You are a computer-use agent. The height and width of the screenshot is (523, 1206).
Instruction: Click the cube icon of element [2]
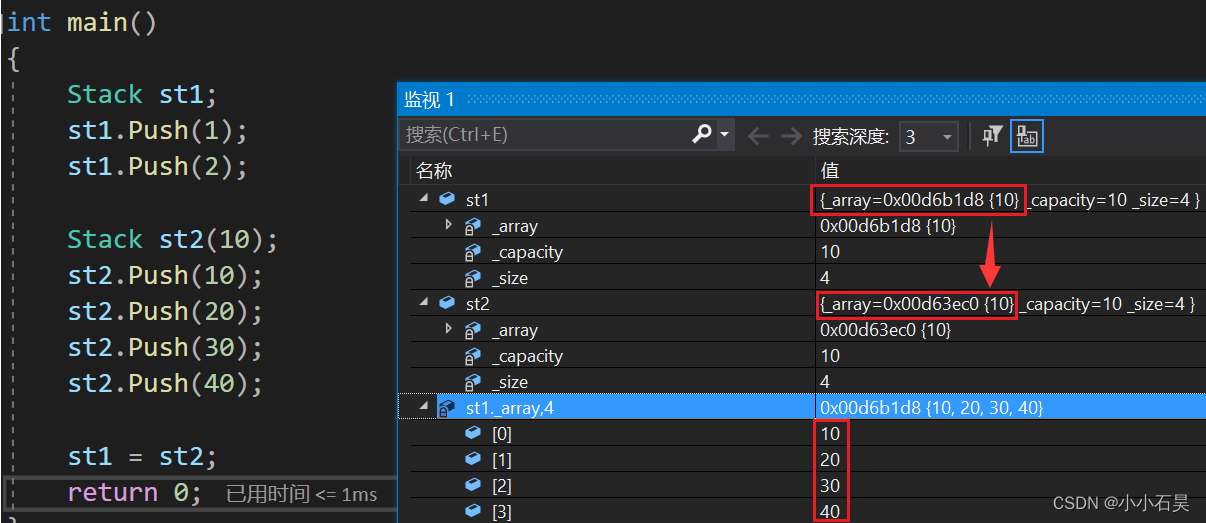pyautogui.click(x=473, y=485)
